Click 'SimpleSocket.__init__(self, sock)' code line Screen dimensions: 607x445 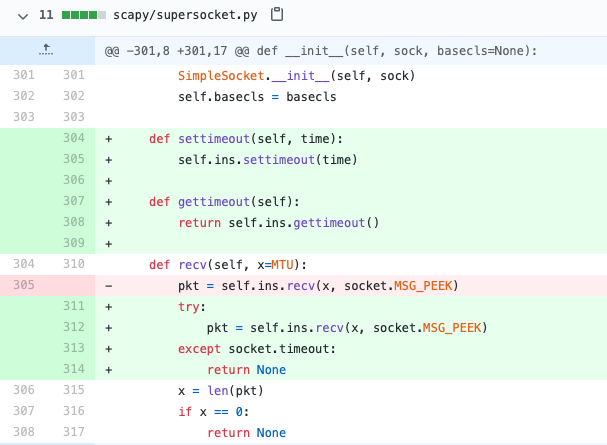297,75
